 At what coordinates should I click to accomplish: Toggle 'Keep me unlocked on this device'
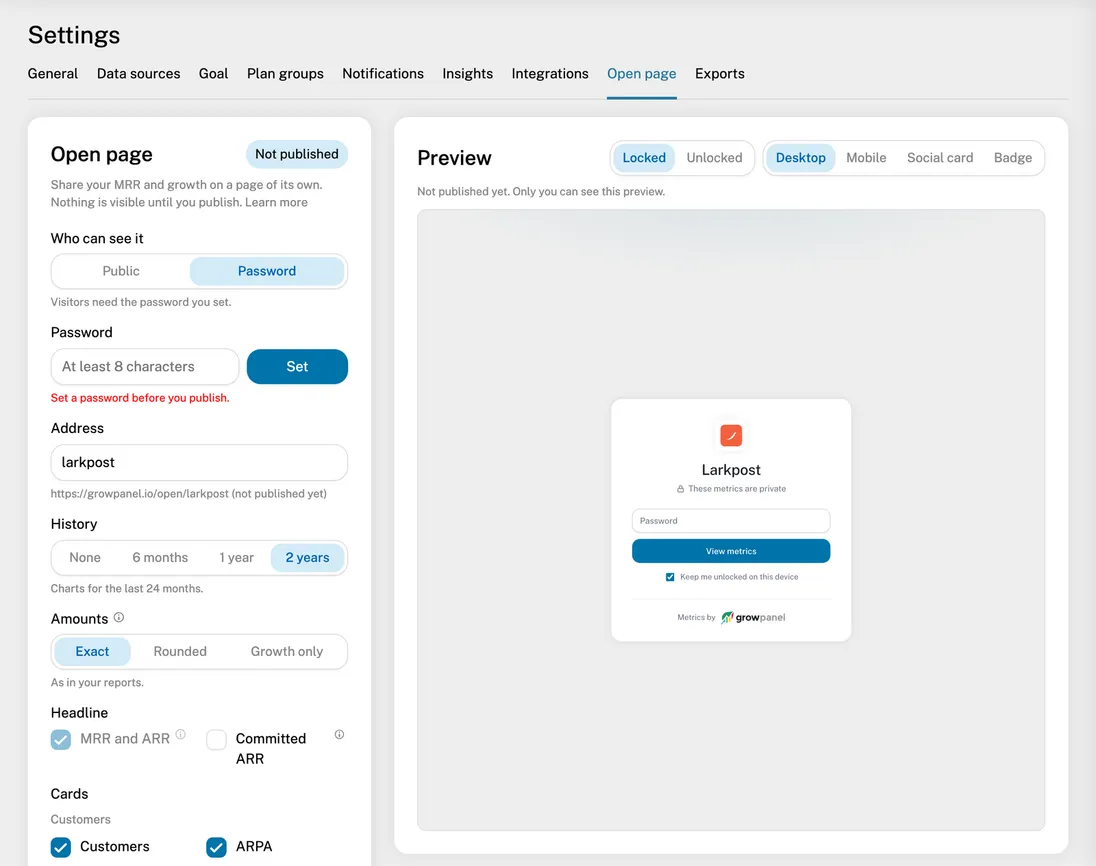click(x=670, y=577)
